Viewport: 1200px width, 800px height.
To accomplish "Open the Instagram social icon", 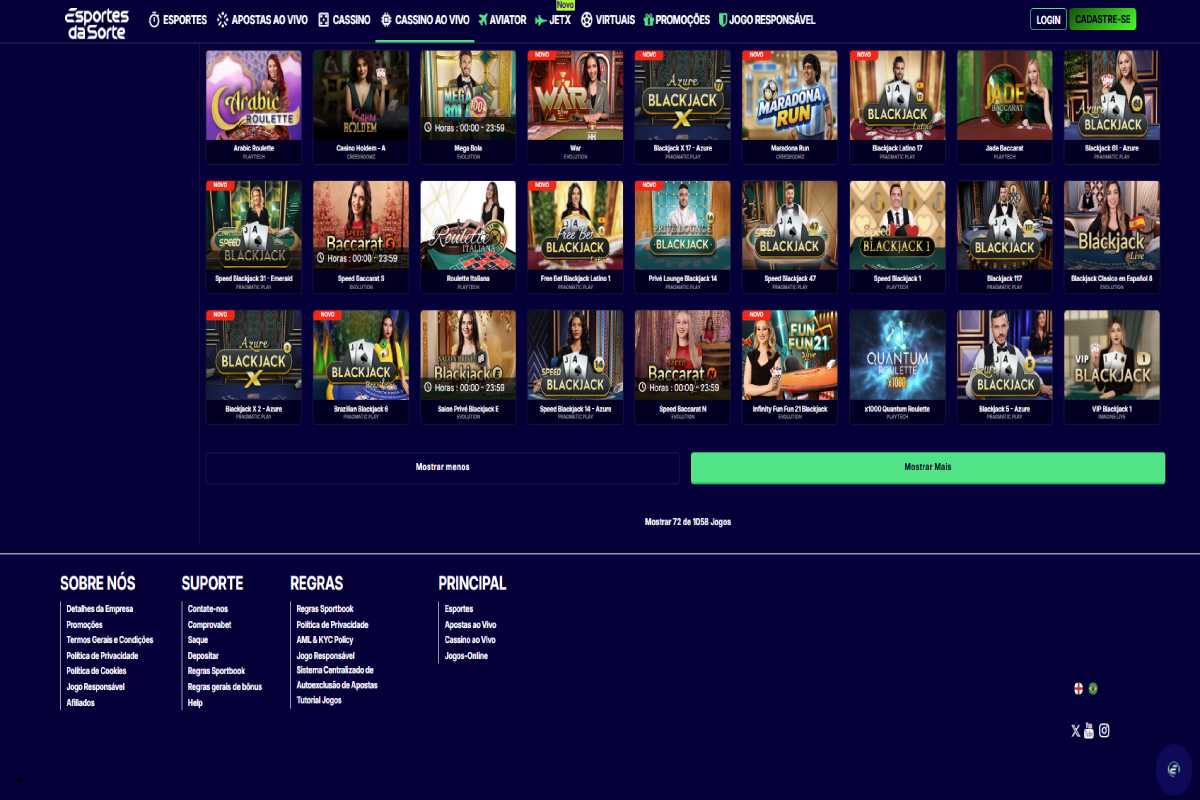I will (1104, 731).
